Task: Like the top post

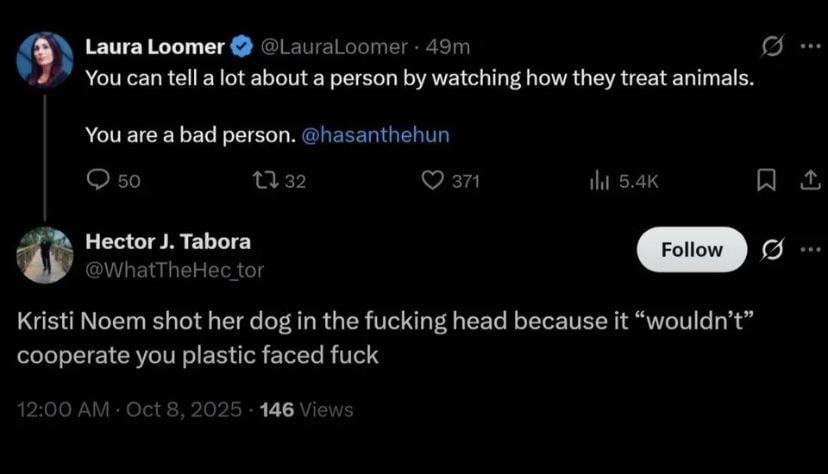Action: pos(432,180)
